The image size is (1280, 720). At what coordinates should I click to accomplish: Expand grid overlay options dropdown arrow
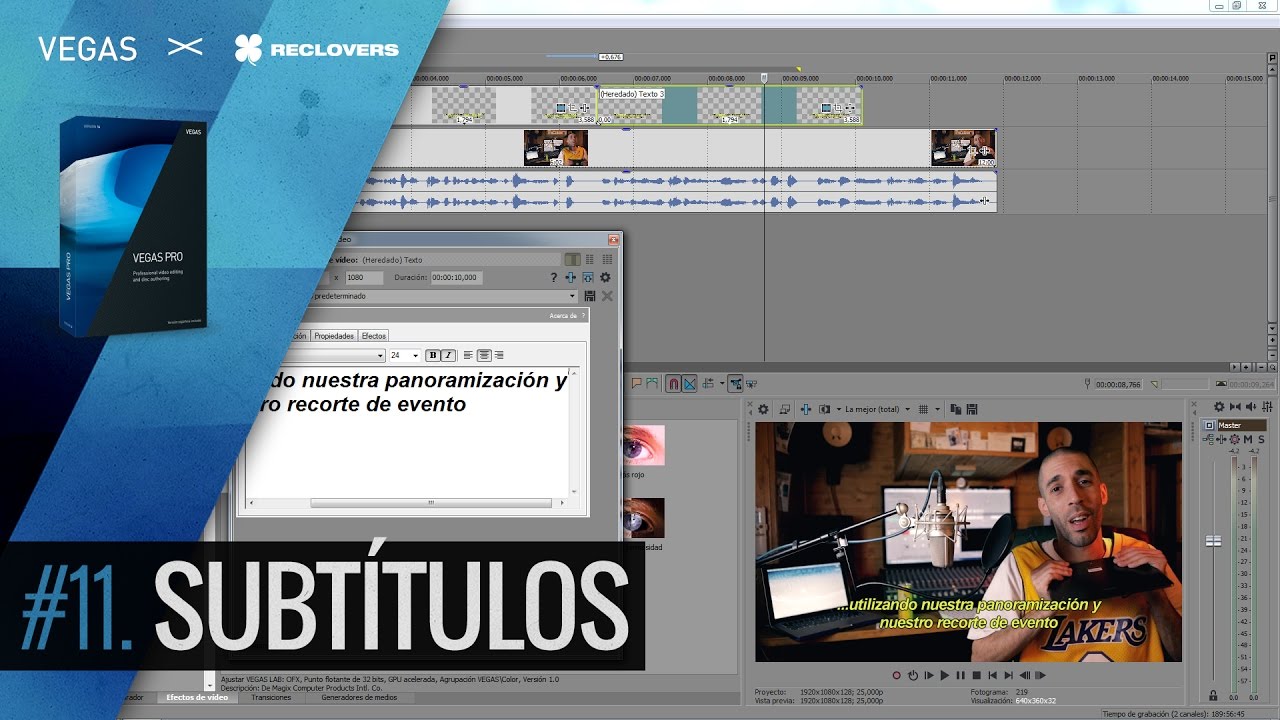tap(937, 409)
